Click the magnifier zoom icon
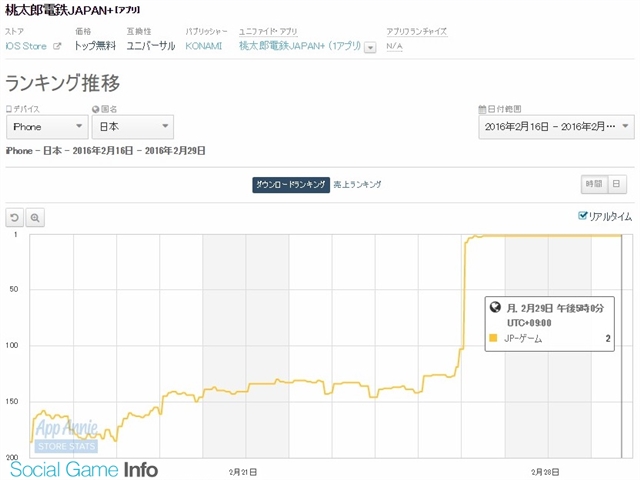 [35, 218]
